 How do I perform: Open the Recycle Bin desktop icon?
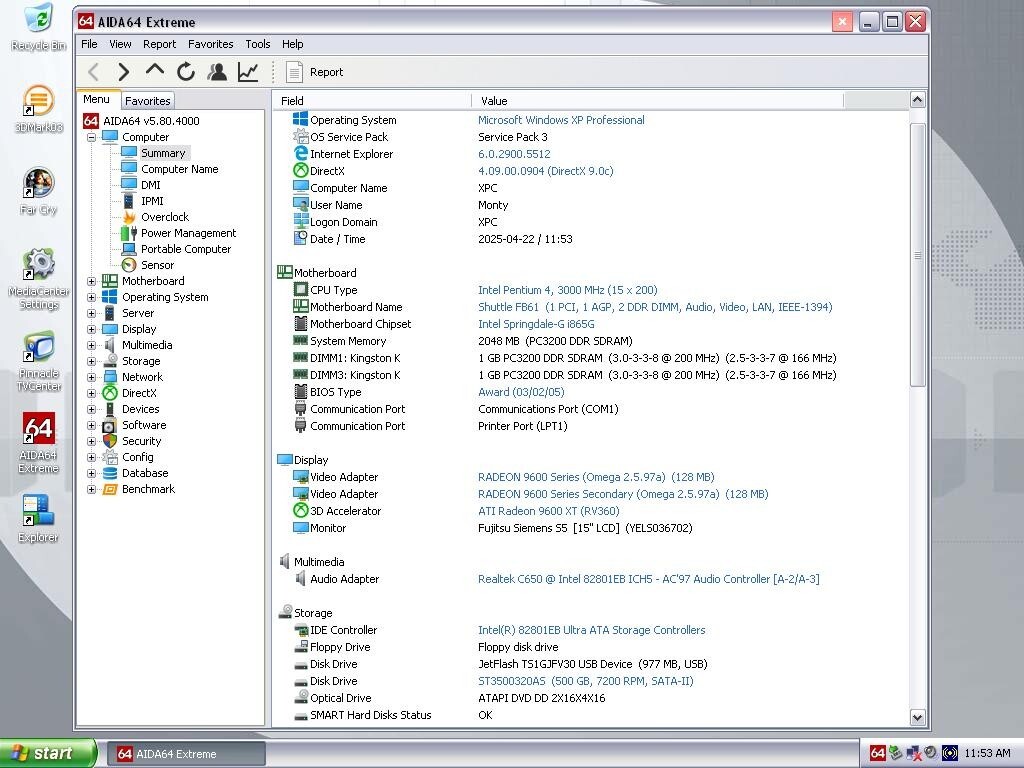pos(39,27)
